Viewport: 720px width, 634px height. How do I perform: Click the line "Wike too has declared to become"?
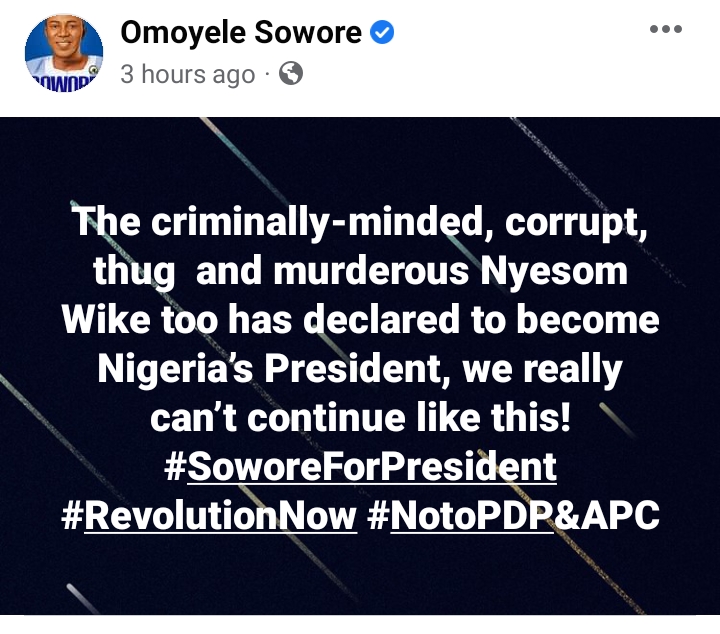click(x=360, y=321)
